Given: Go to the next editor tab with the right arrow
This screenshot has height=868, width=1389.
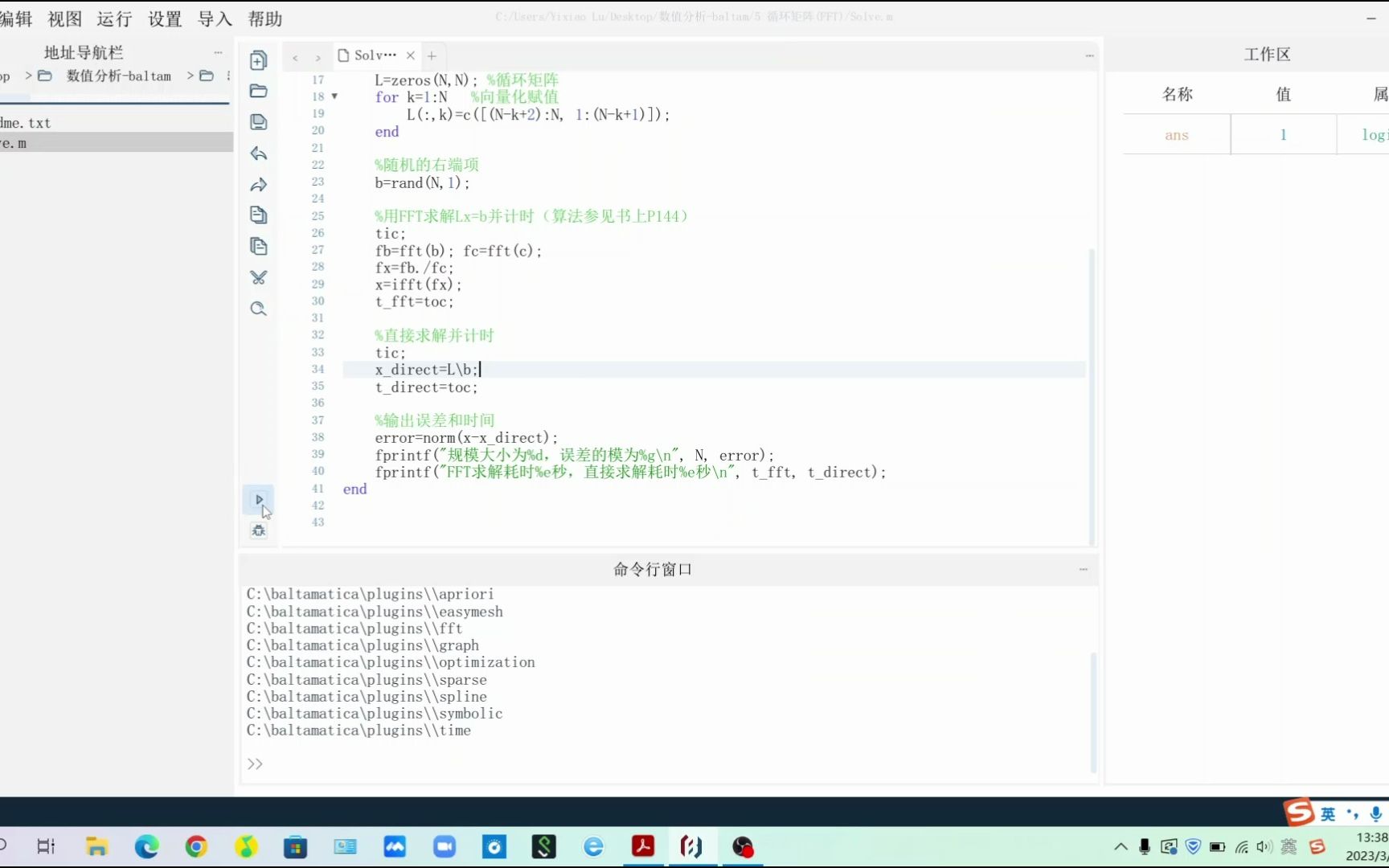Looking at the screenshot, I should [x=318, y=57].
